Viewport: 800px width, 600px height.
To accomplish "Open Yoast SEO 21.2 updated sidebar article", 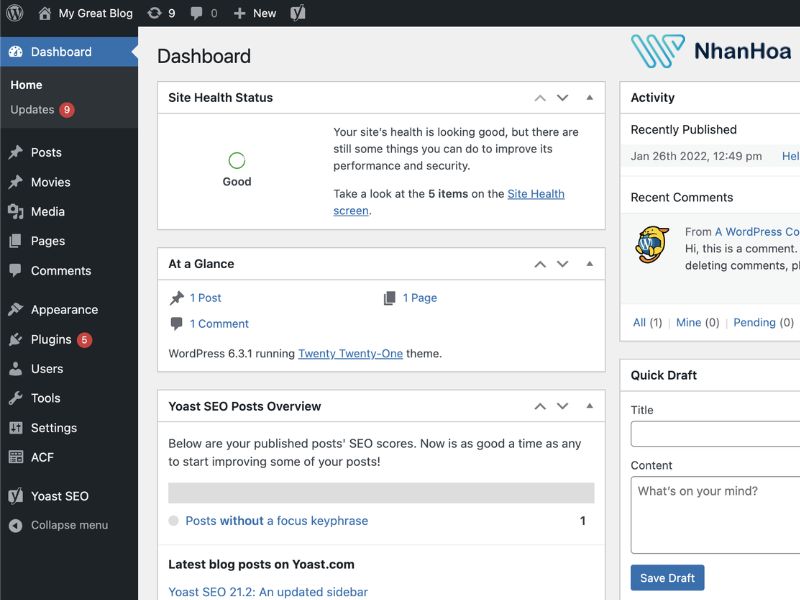I will coord(268,592).
